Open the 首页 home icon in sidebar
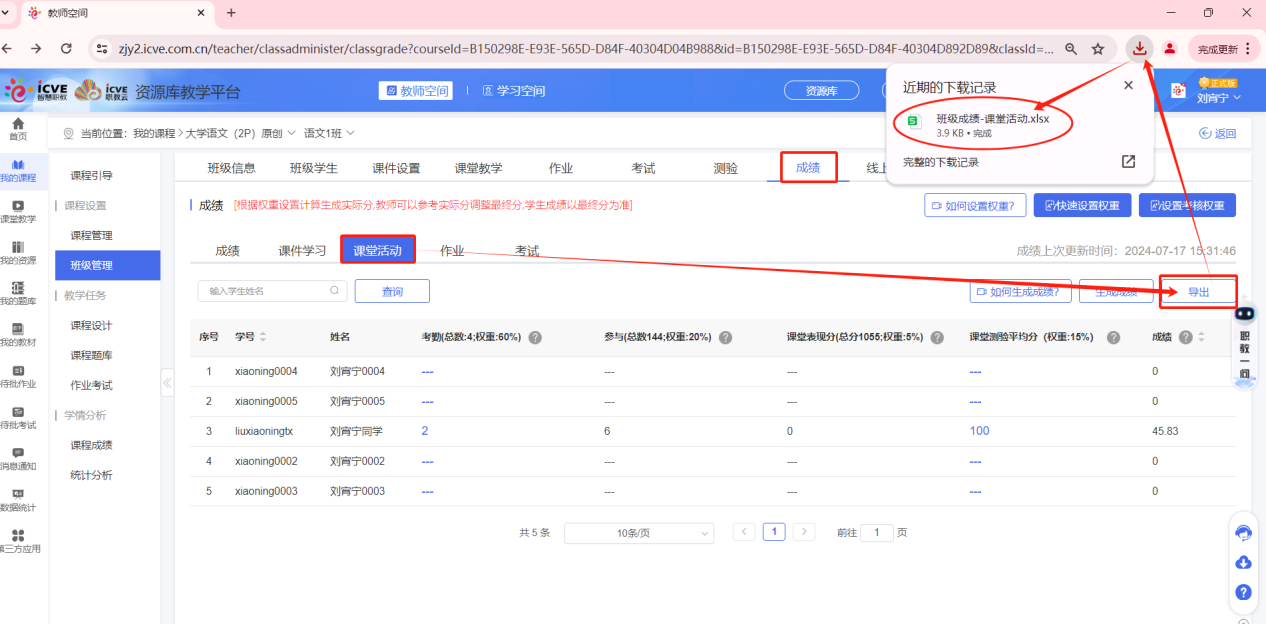This screenshot has width=1266, height=624. [x=18, y=128]
